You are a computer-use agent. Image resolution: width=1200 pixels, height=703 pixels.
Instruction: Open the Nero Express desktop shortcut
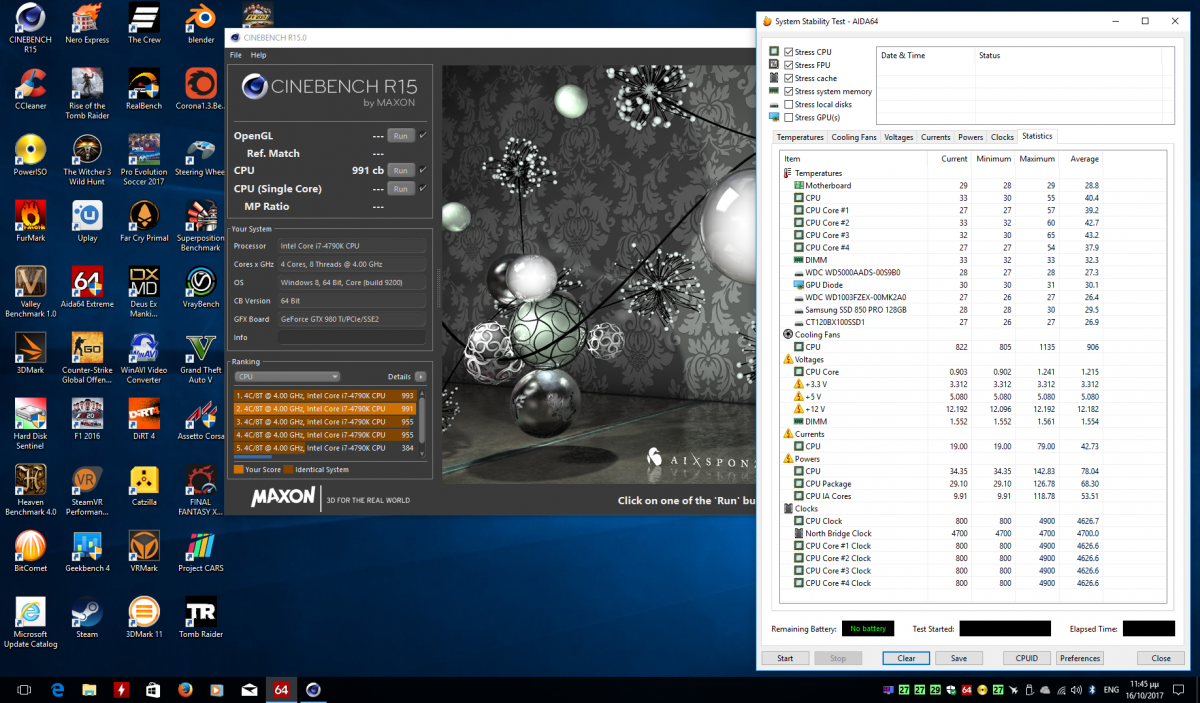coord(87,25)
